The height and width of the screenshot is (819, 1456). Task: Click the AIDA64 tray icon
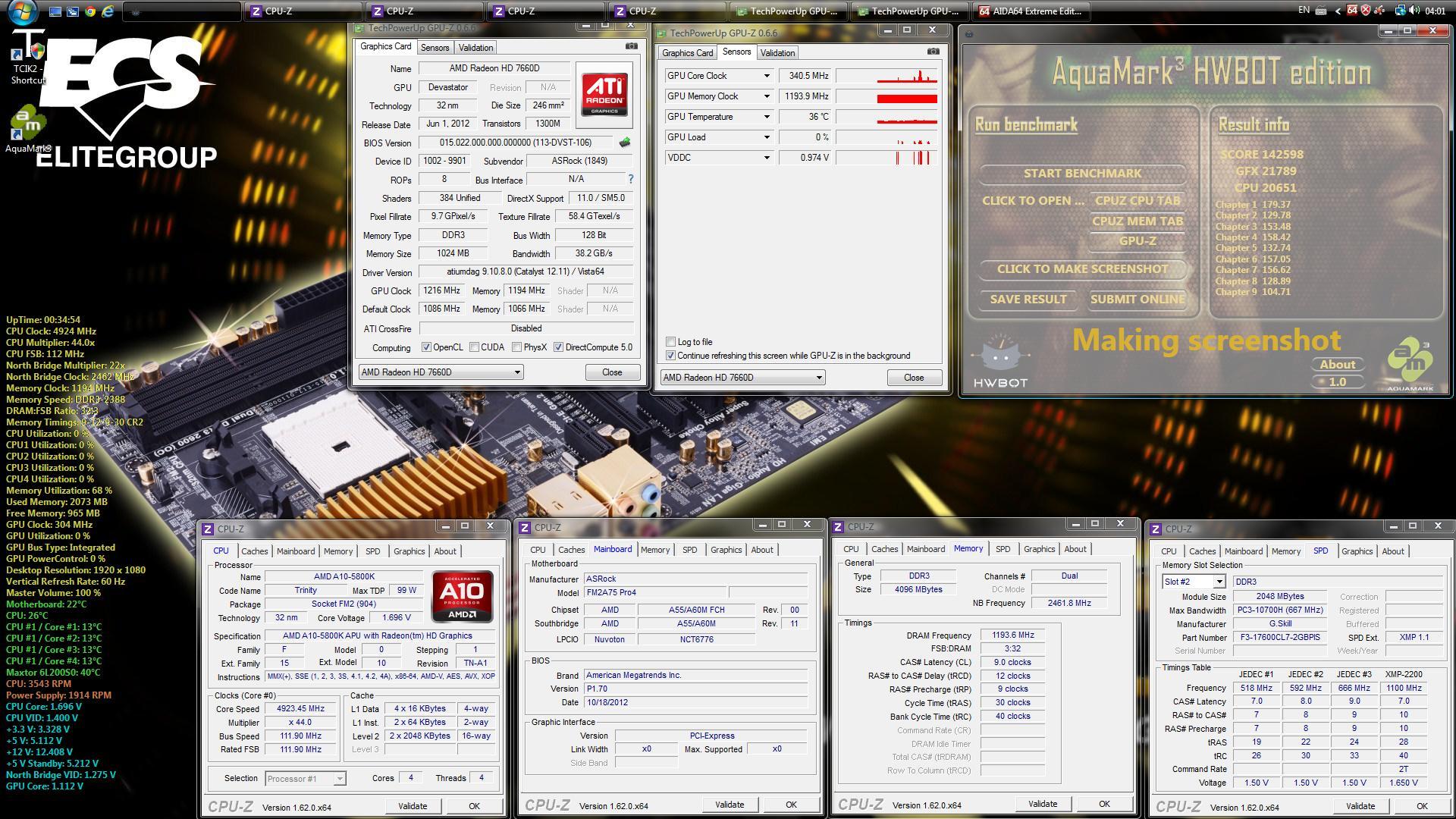pos(1352,11)
